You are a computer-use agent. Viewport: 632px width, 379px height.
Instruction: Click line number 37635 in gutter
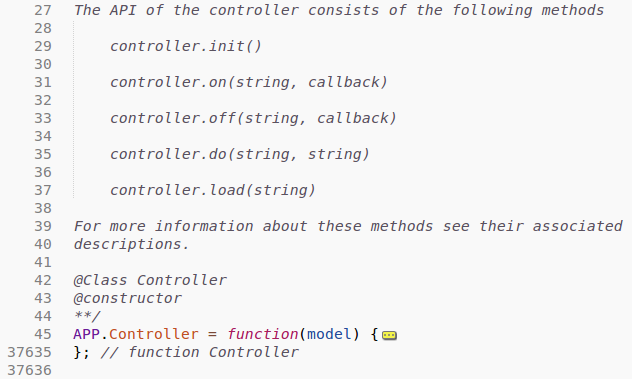[x=29, y=352]
